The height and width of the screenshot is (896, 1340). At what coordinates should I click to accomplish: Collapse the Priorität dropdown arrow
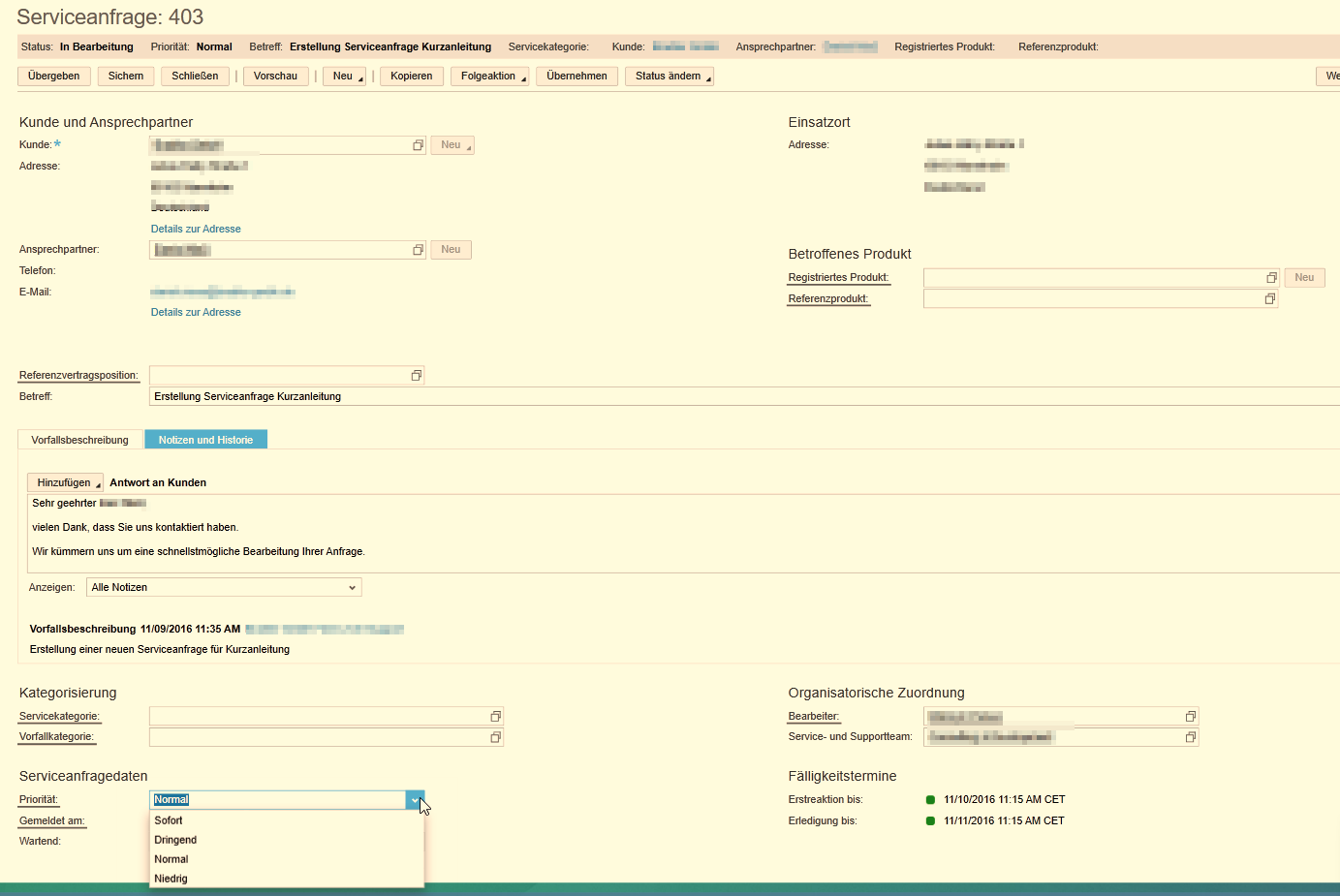[x=415, y=800]
